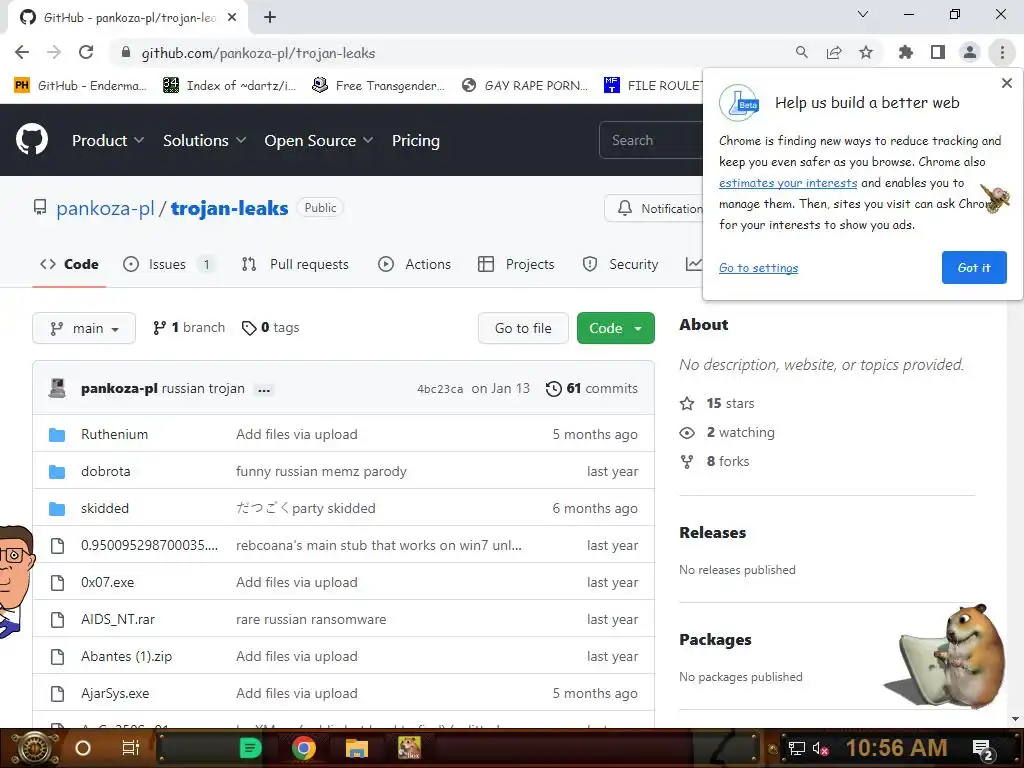
Task: Open dobrota folder
Action: (x=106, y=472)
